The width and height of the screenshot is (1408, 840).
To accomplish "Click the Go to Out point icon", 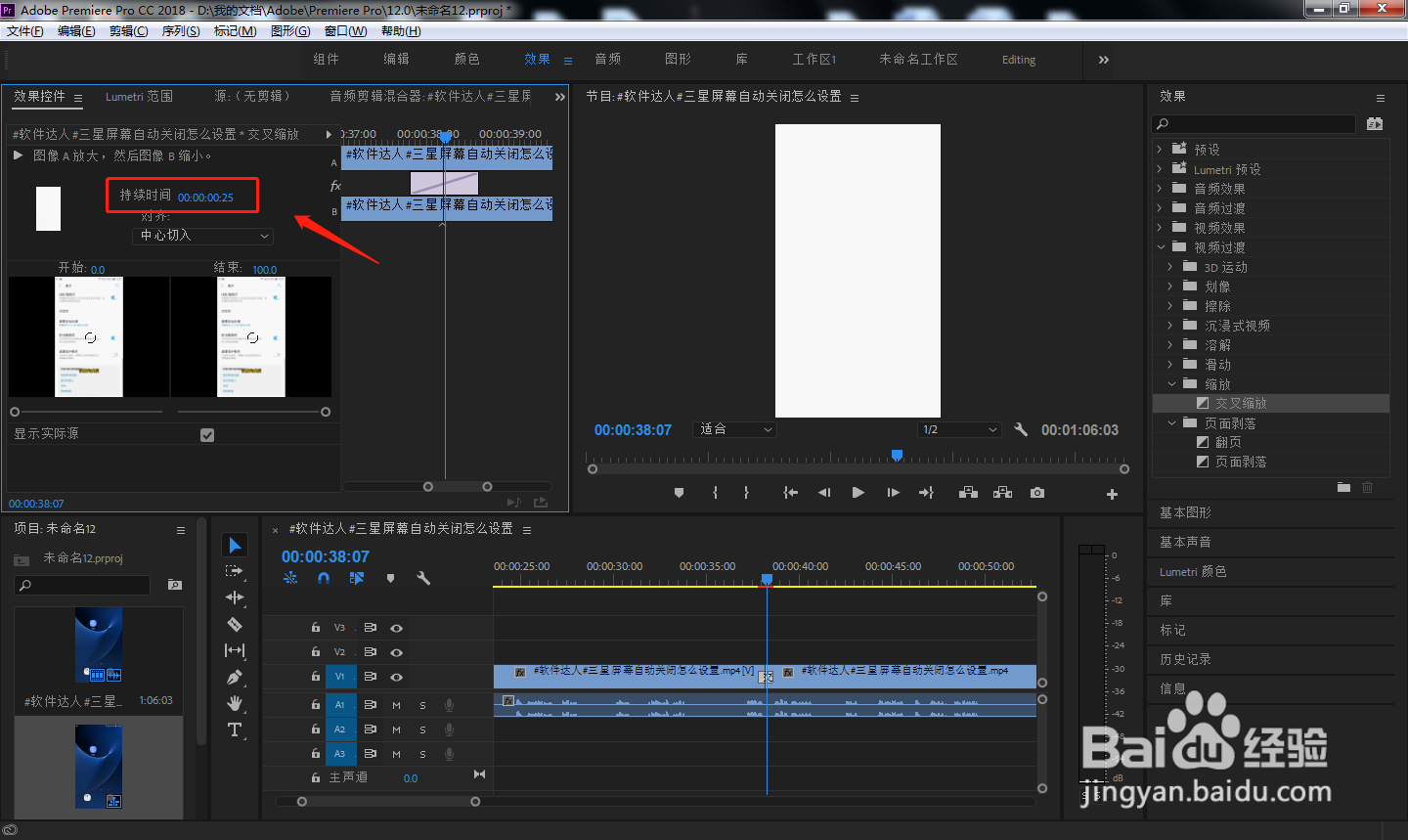I will (x=926, y=493).
